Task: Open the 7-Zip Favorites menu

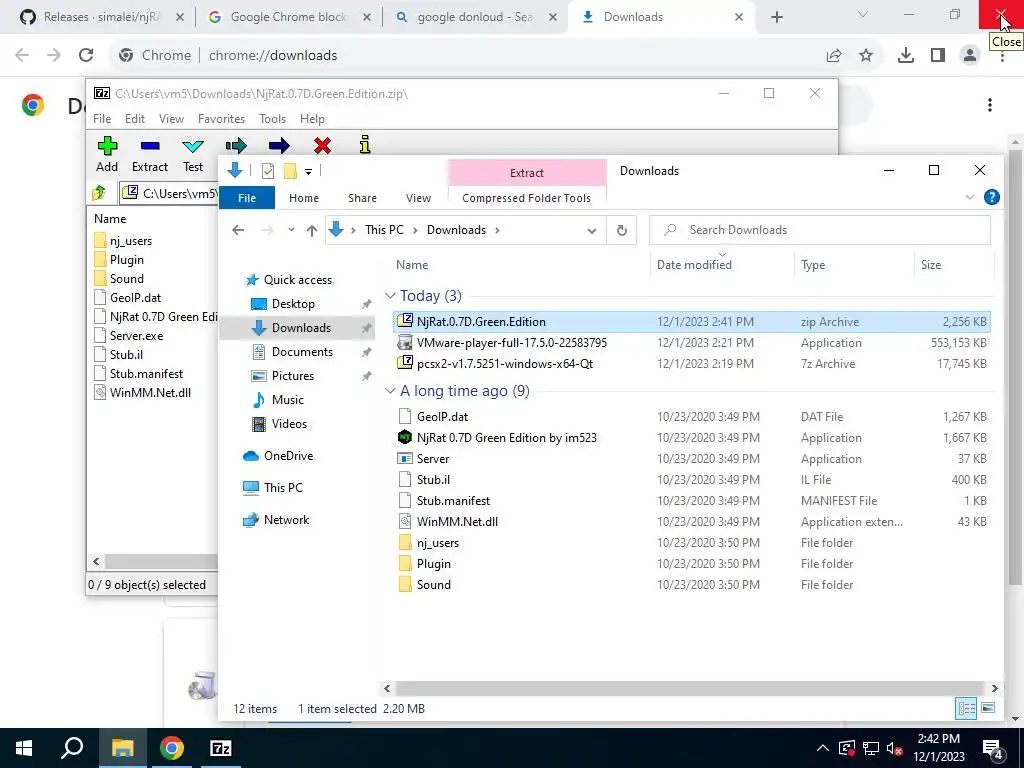Action: pyautogui.click(x=221, y=119)
